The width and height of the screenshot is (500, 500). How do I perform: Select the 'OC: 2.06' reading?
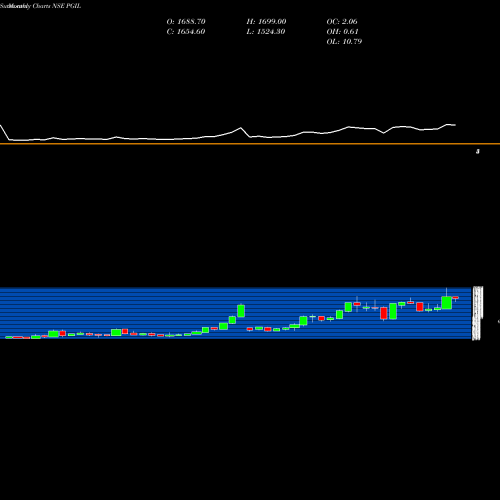point(342,22)
